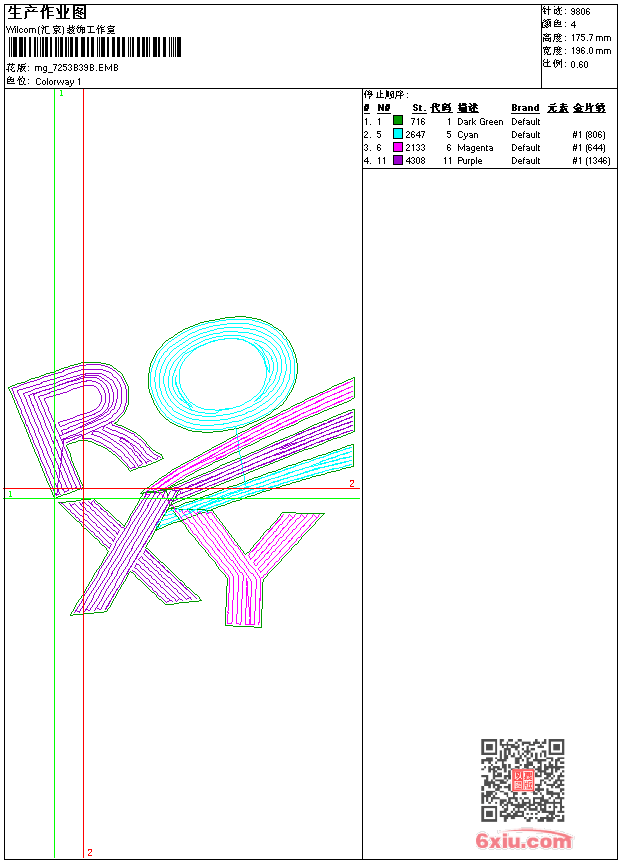Click the stitch count 4308
Viewport: 620px width, 860px height.
[x=415, y=161]
